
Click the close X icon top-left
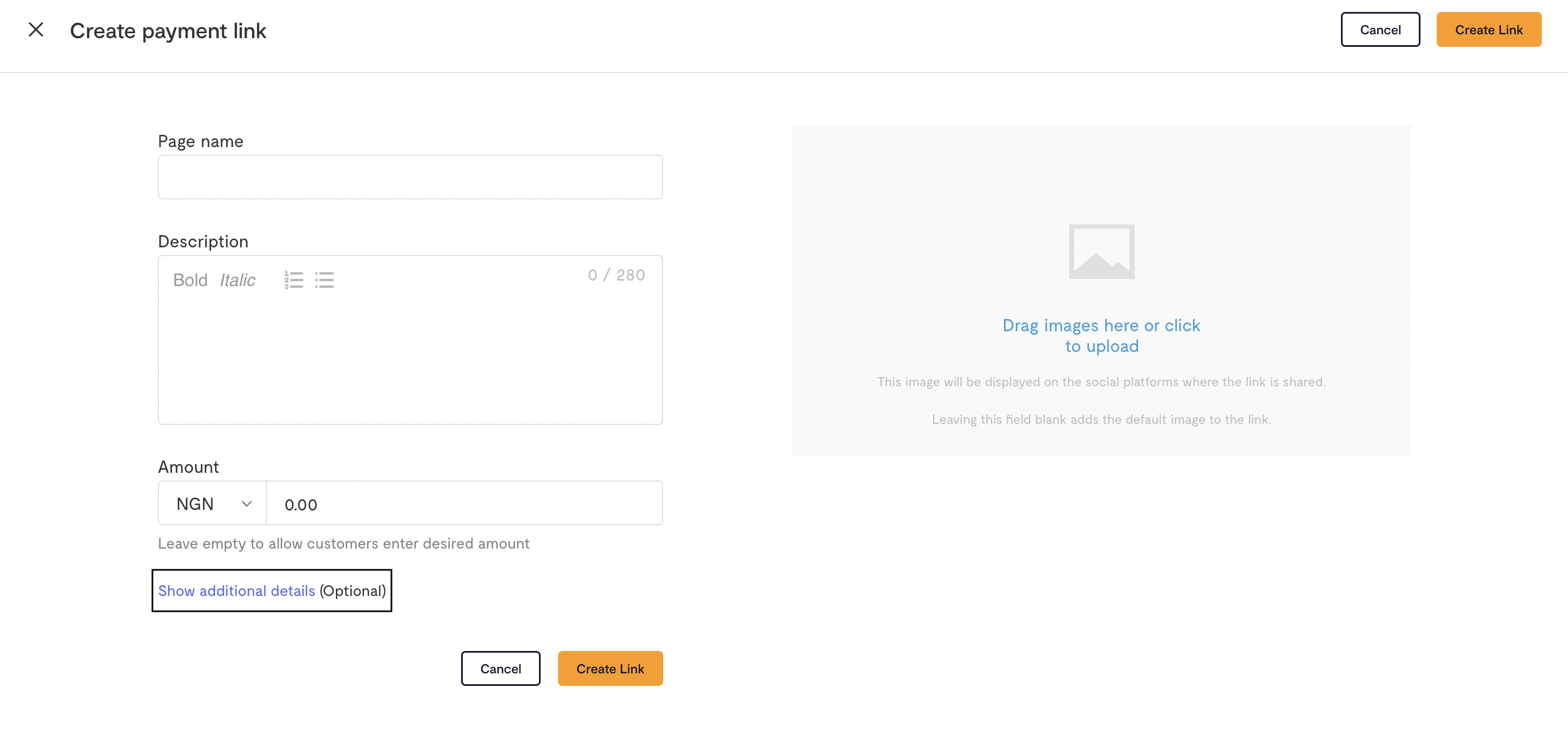click(36, 28)
